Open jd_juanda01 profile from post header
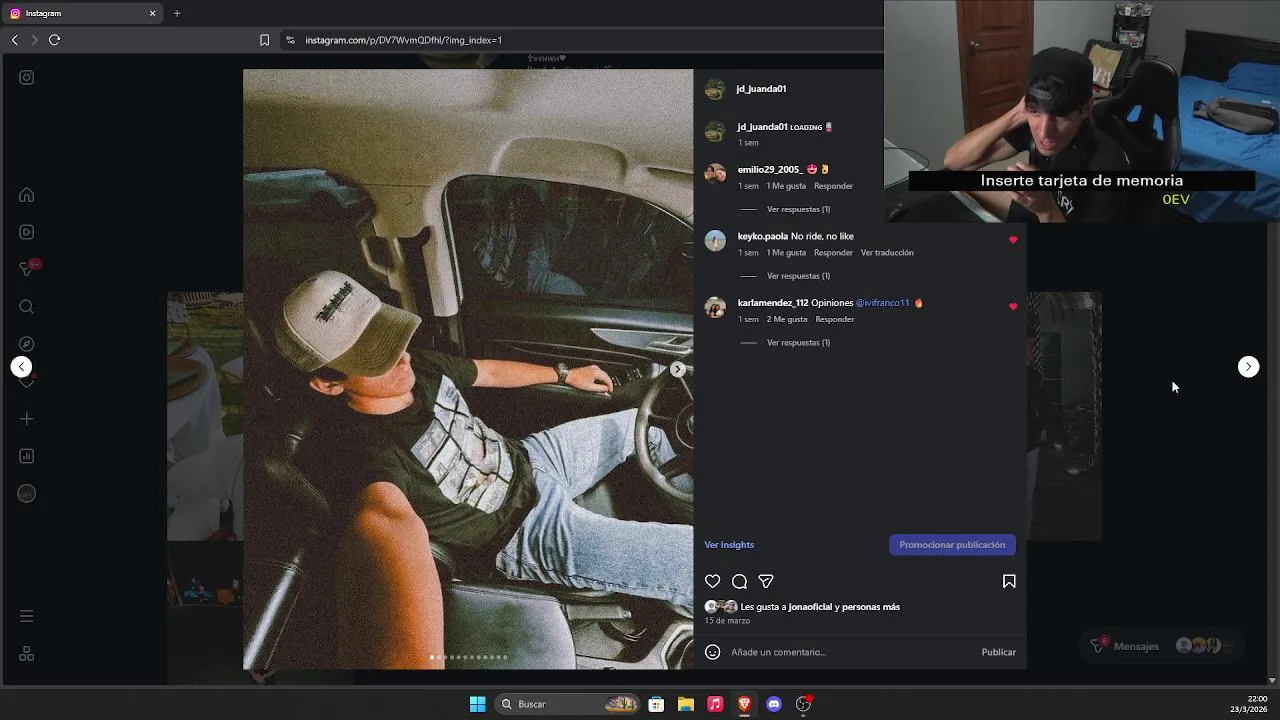The width and height of the screenshot is (1280, 720). pos(761,89)
